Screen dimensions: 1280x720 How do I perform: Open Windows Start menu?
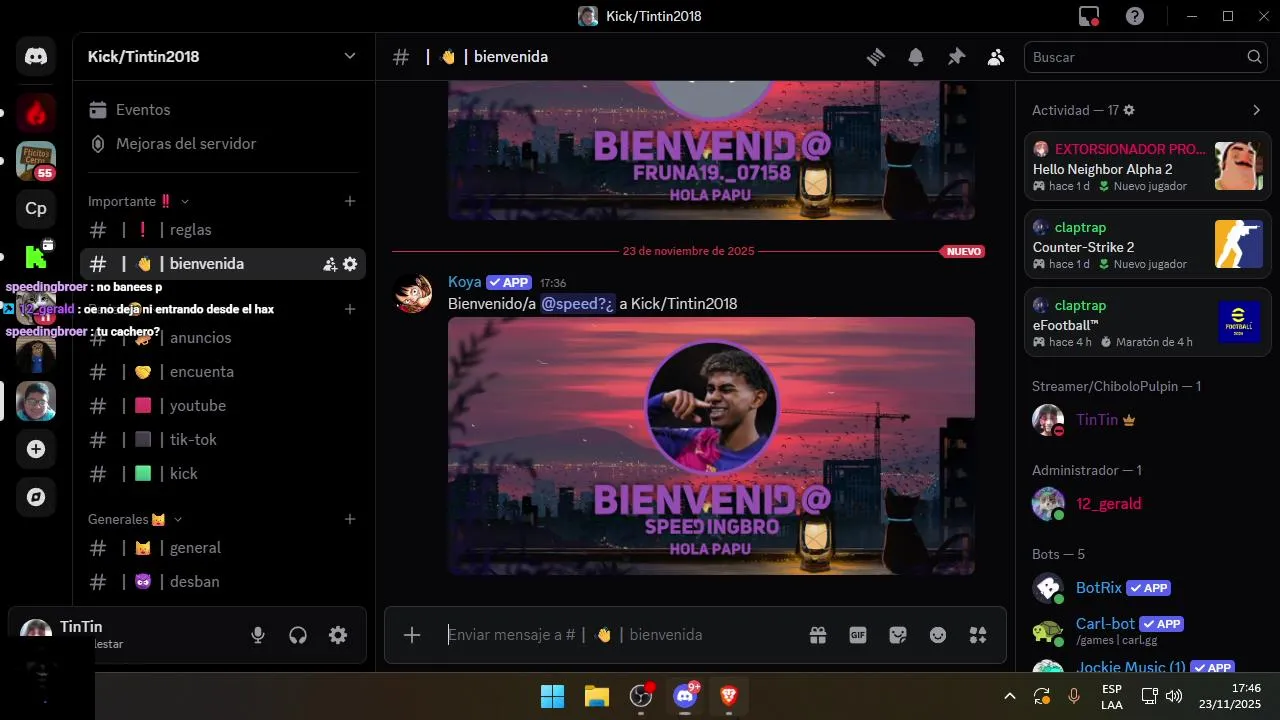coord(552,696)
